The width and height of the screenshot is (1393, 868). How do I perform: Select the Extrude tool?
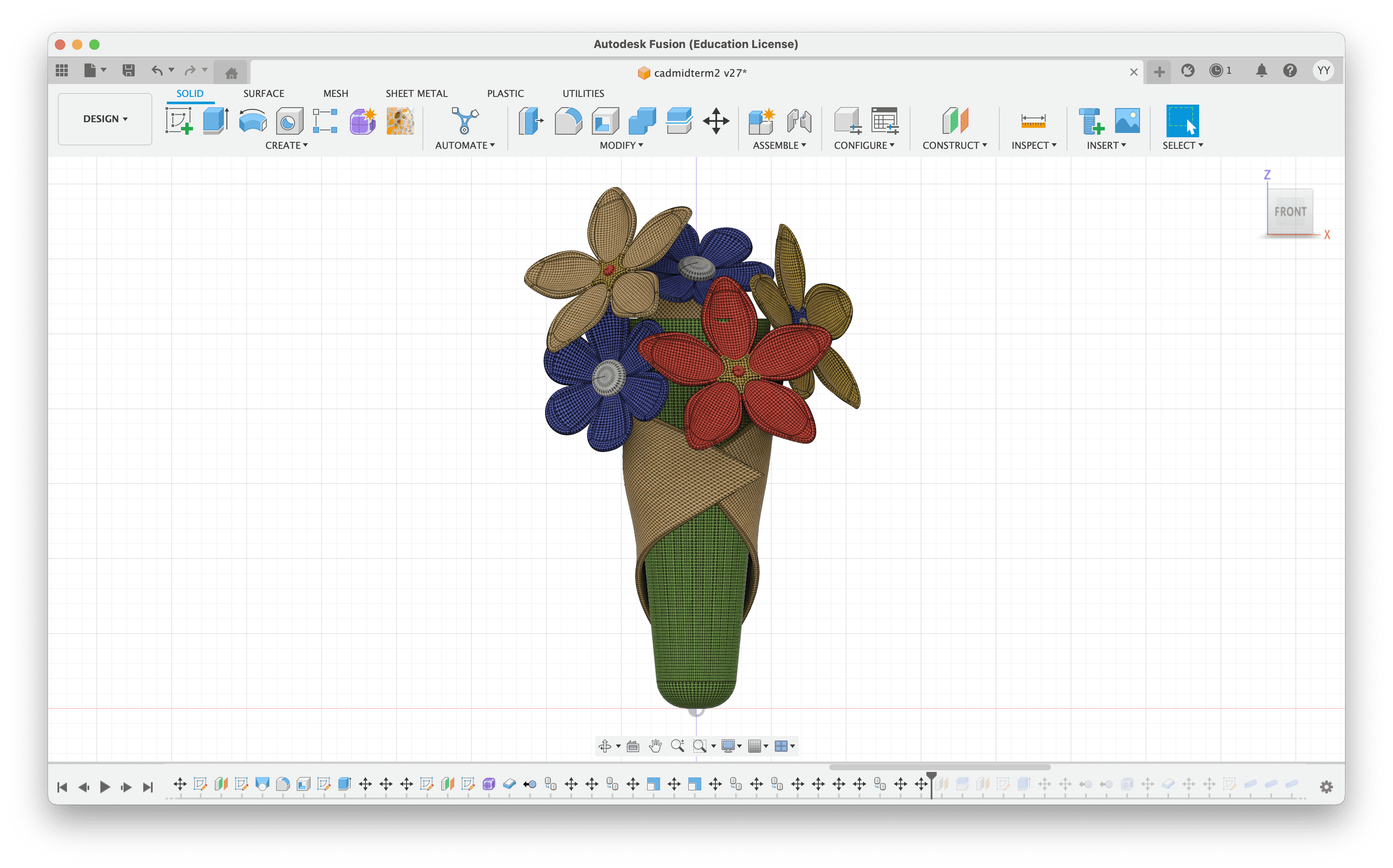(x=216, y=121)
